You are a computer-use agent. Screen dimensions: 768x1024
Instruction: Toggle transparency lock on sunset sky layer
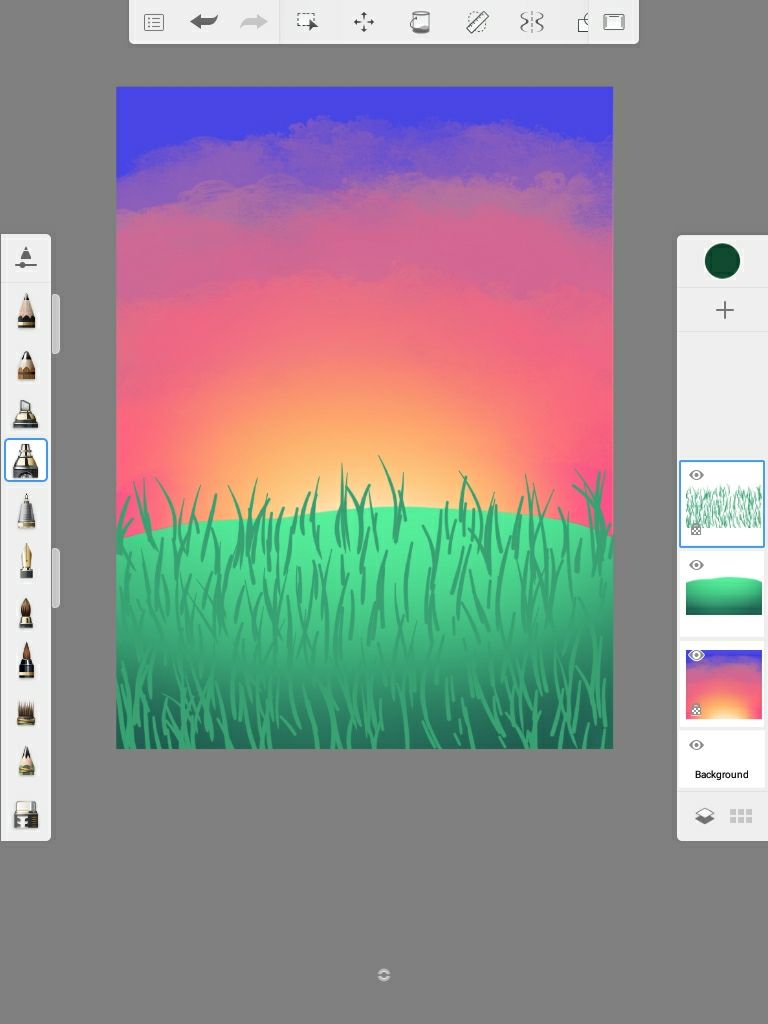(x=696, y=710)
